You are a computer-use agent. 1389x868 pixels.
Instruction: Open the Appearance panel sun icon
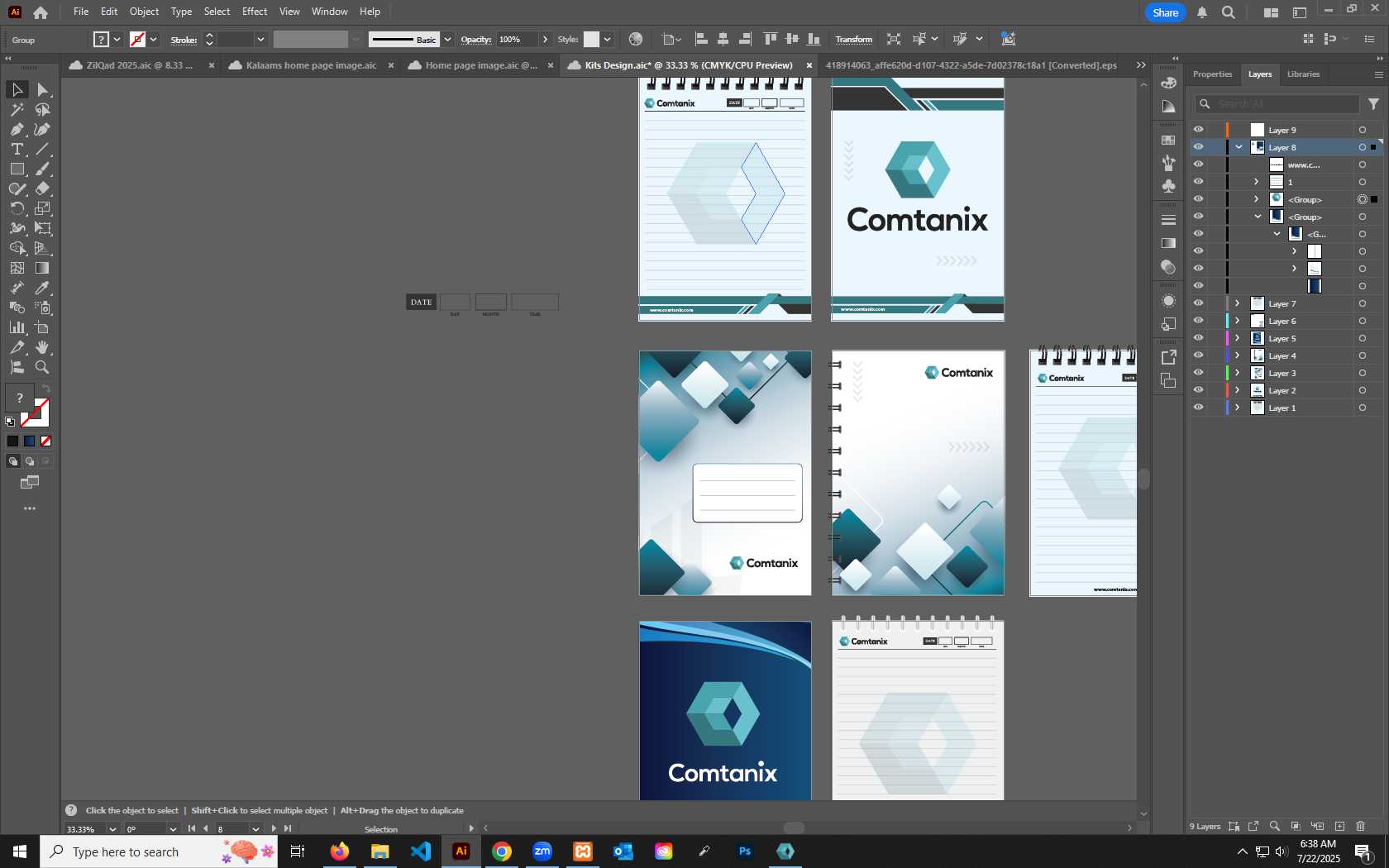click(1168, 301)
